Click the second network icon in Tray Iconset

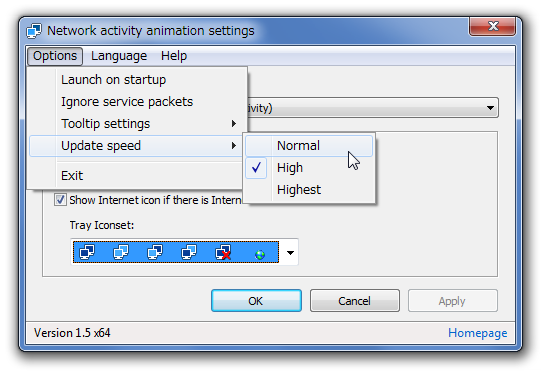(x=121, y=252)
